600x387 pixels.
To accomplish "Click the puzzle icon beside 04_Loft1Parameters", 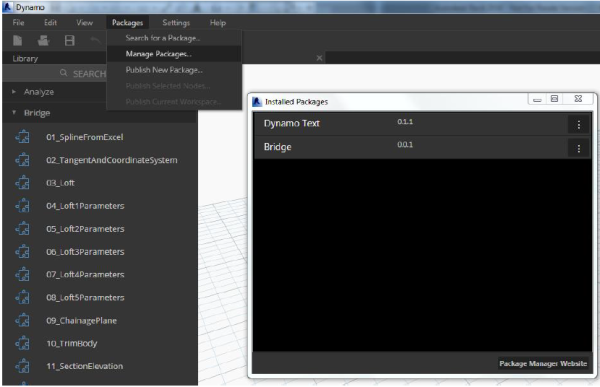I will pyautogui.click(x=23, y=206).
